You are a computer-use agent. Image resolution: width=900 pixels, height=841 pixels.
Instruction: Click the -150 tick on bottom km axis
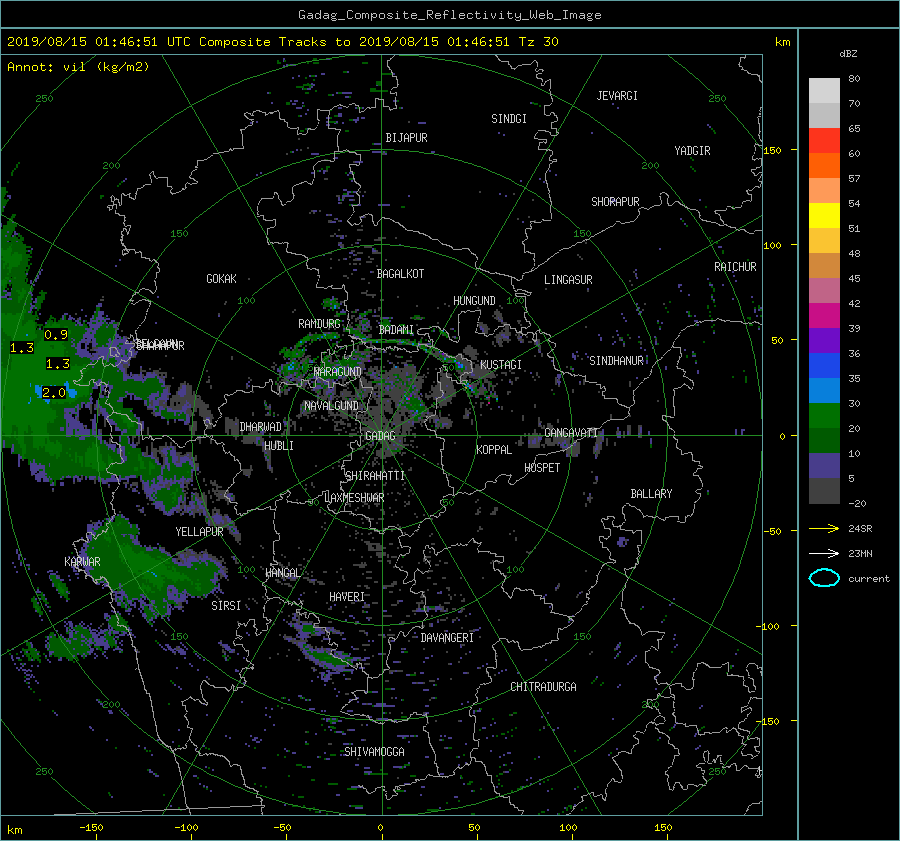tap(91, 828)
